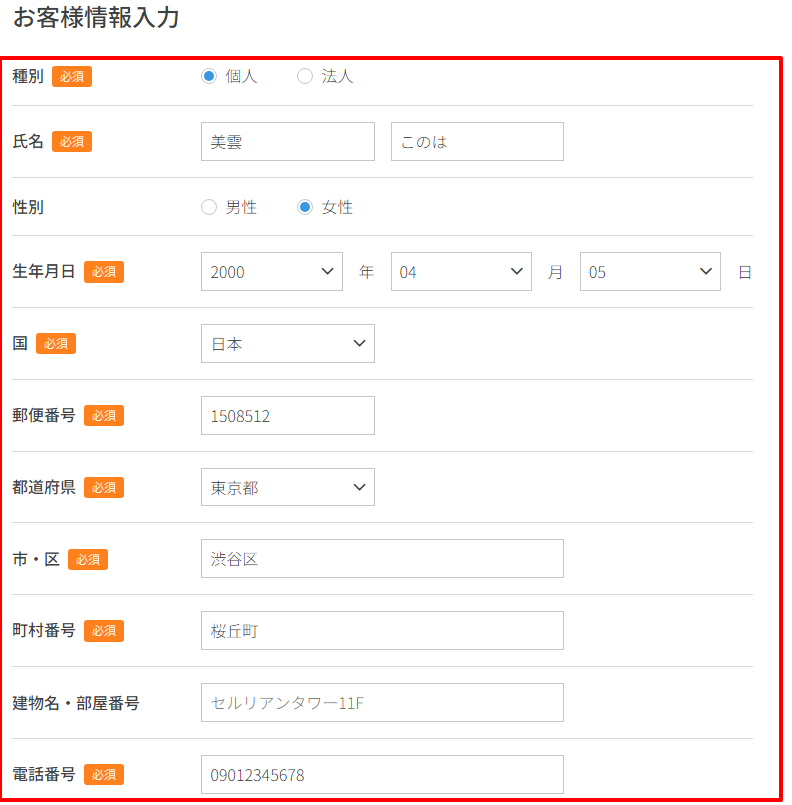This screenshot has height=805, width=792.
Task: Click the 国 label
Action: pyautogui.click(x=20, y=343)
